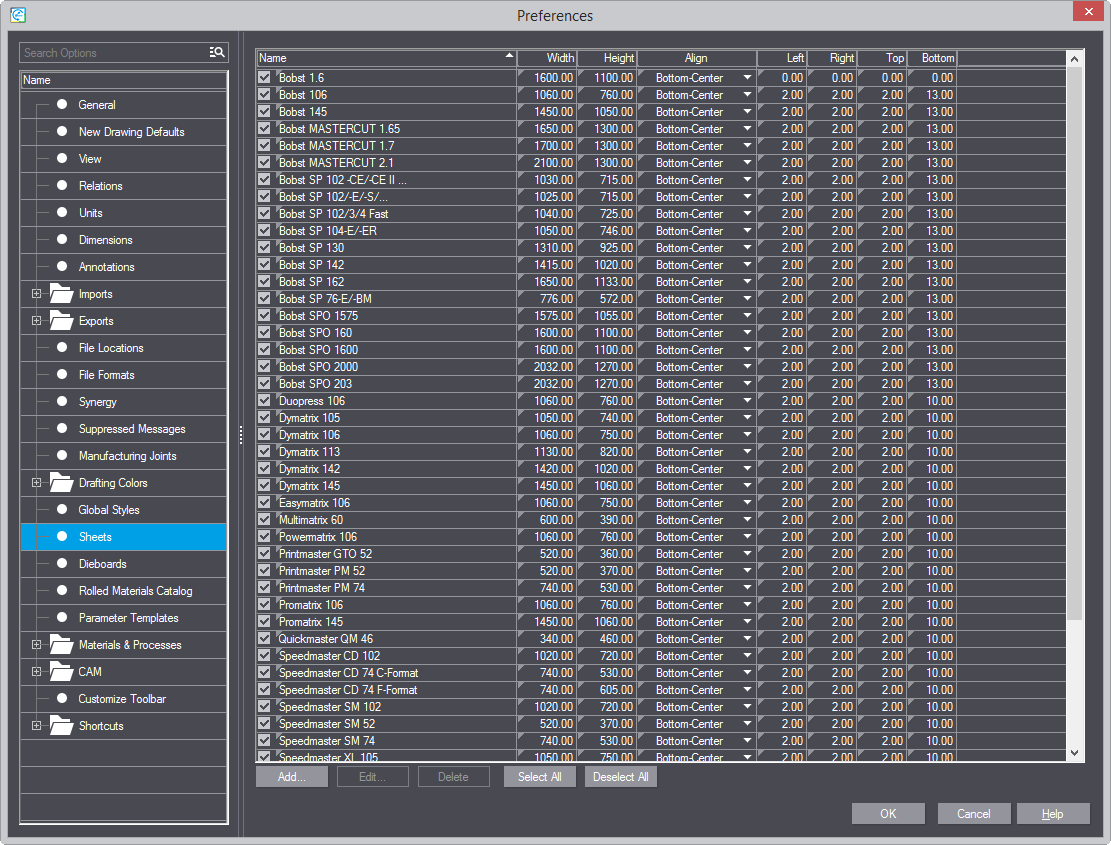Screen dimensions: 1111x845
Task: Toggle the Bobst MASTERCUT 1.65 checkbox
Action: (264, 128)
